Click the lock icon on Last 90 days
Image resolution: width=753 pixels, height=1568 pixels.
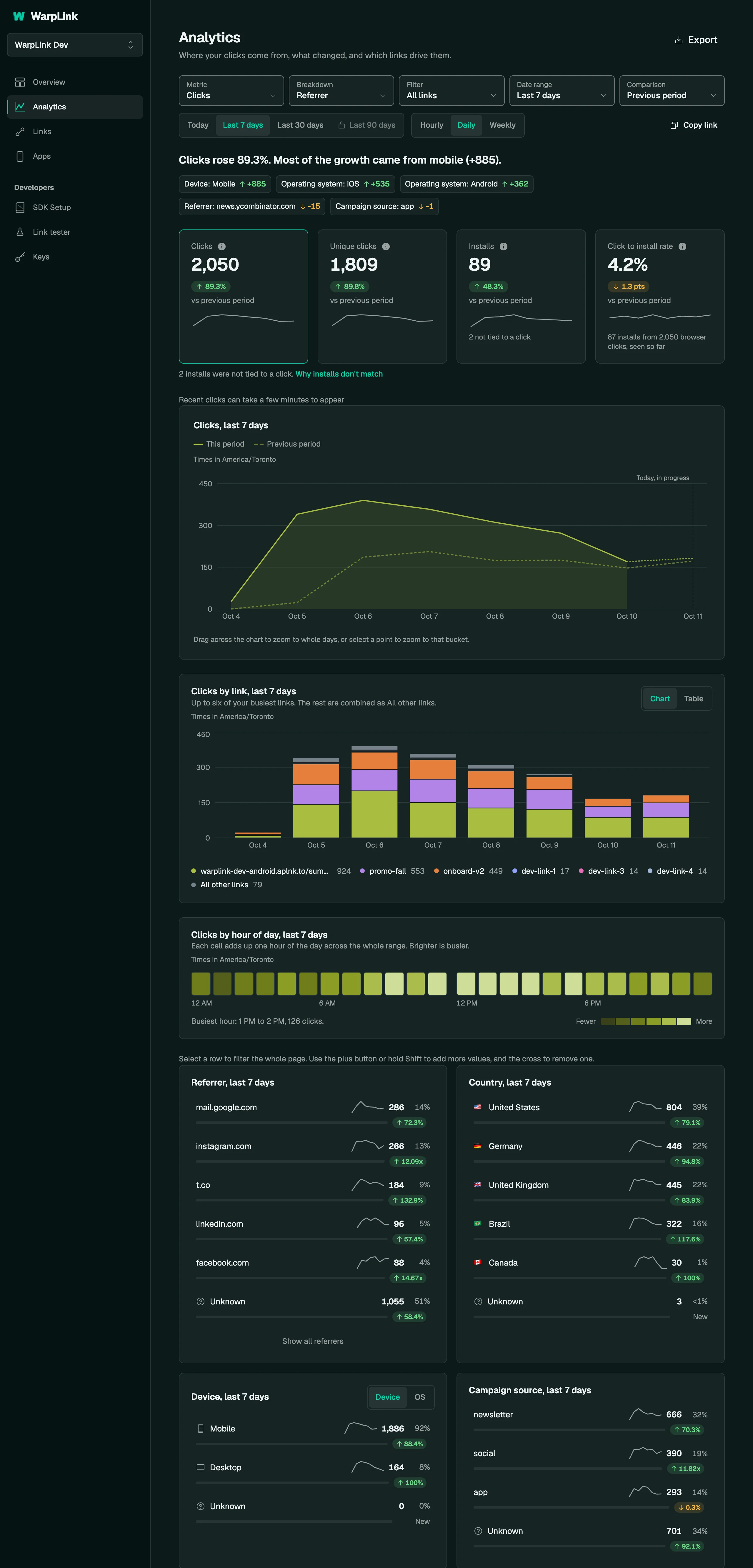(342, 125)
